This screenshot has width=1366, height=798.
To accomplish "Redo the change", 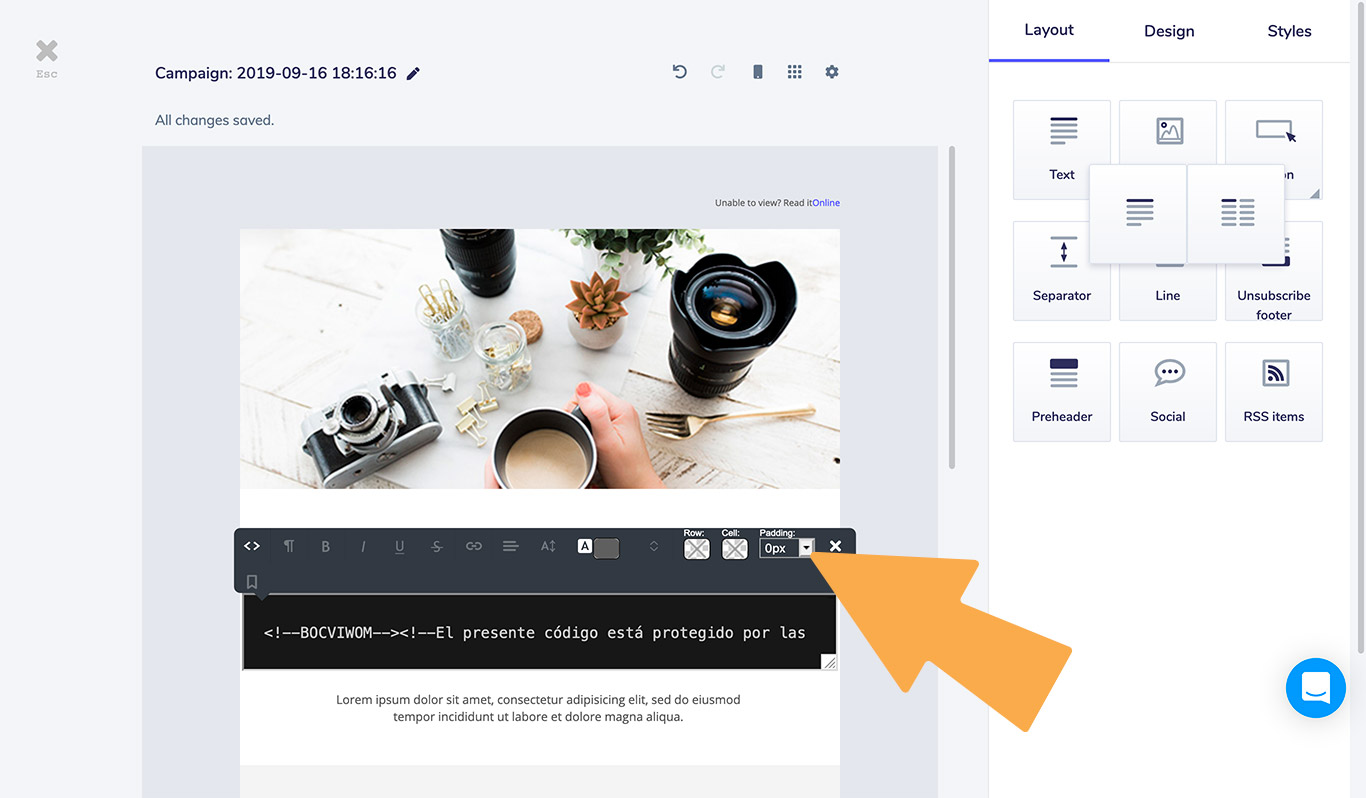I will coord(717,72).
